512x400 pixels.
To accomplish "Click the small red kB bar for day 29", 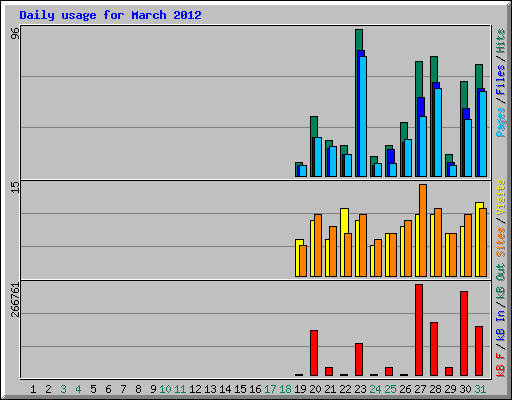I will (449, 372).
